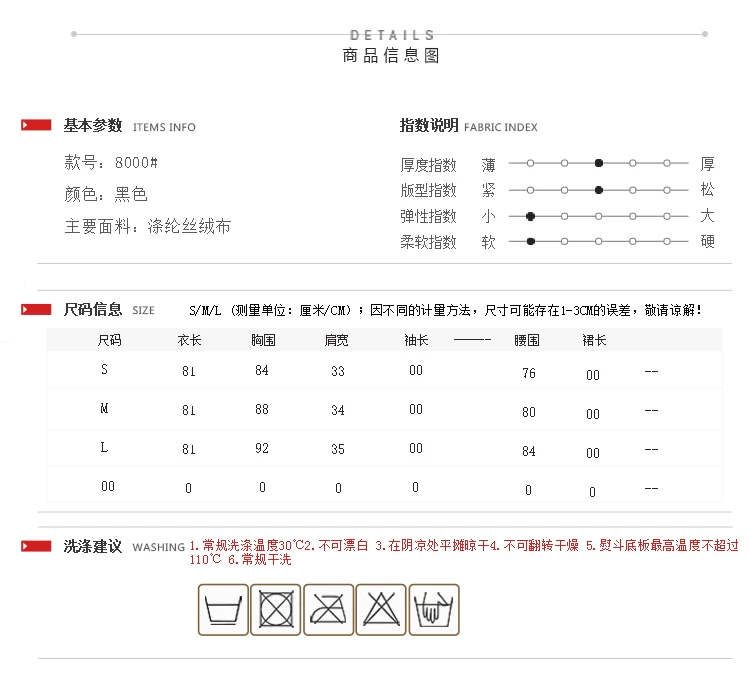
Task: Click the 腰围 column header
Action: [526, 341]
